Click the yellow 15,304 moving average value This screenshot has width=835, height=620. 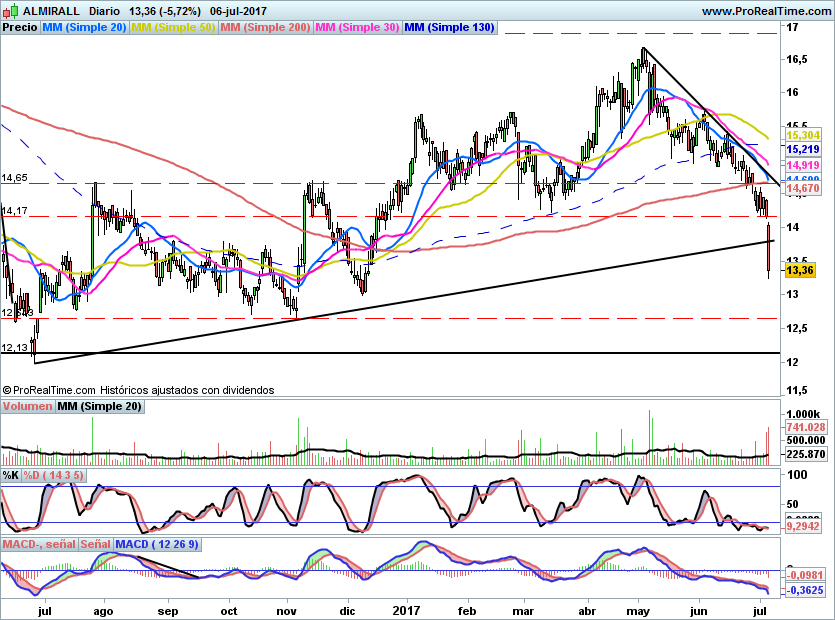[803, 135]
